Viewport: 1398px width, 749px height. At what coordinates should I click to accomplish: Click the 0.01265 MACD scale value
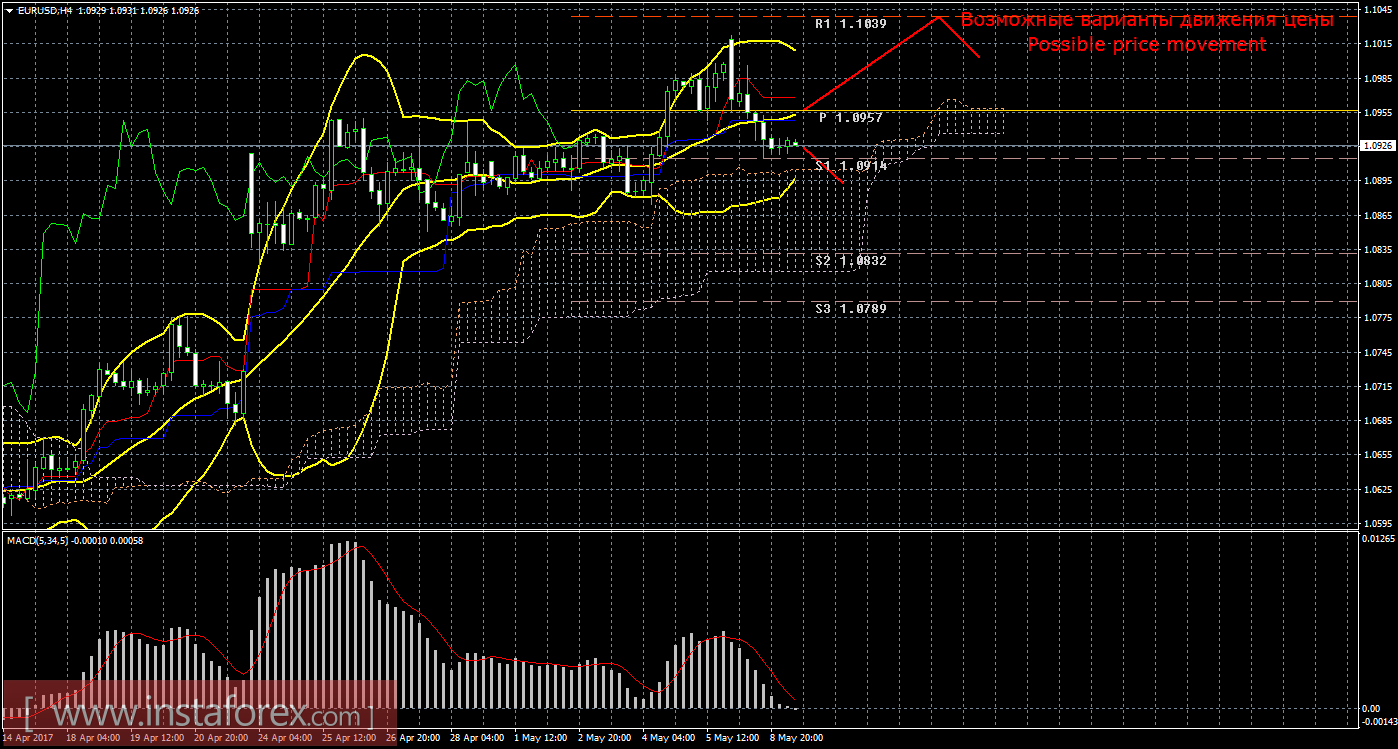(1378, 540)
